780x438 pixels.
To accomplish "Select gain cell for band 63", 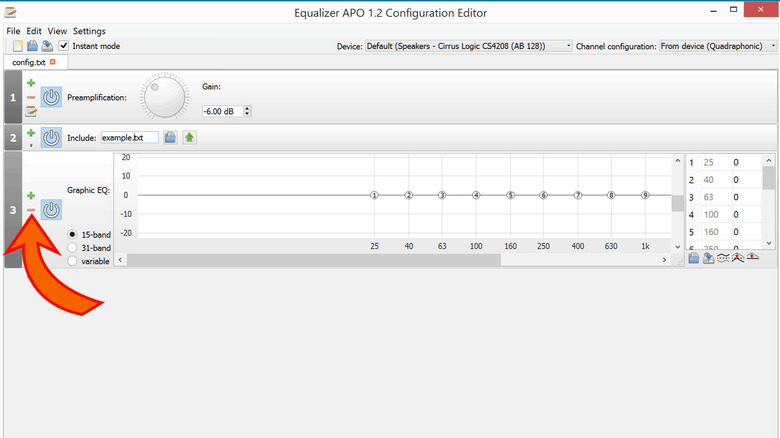I will pos(746,197).
